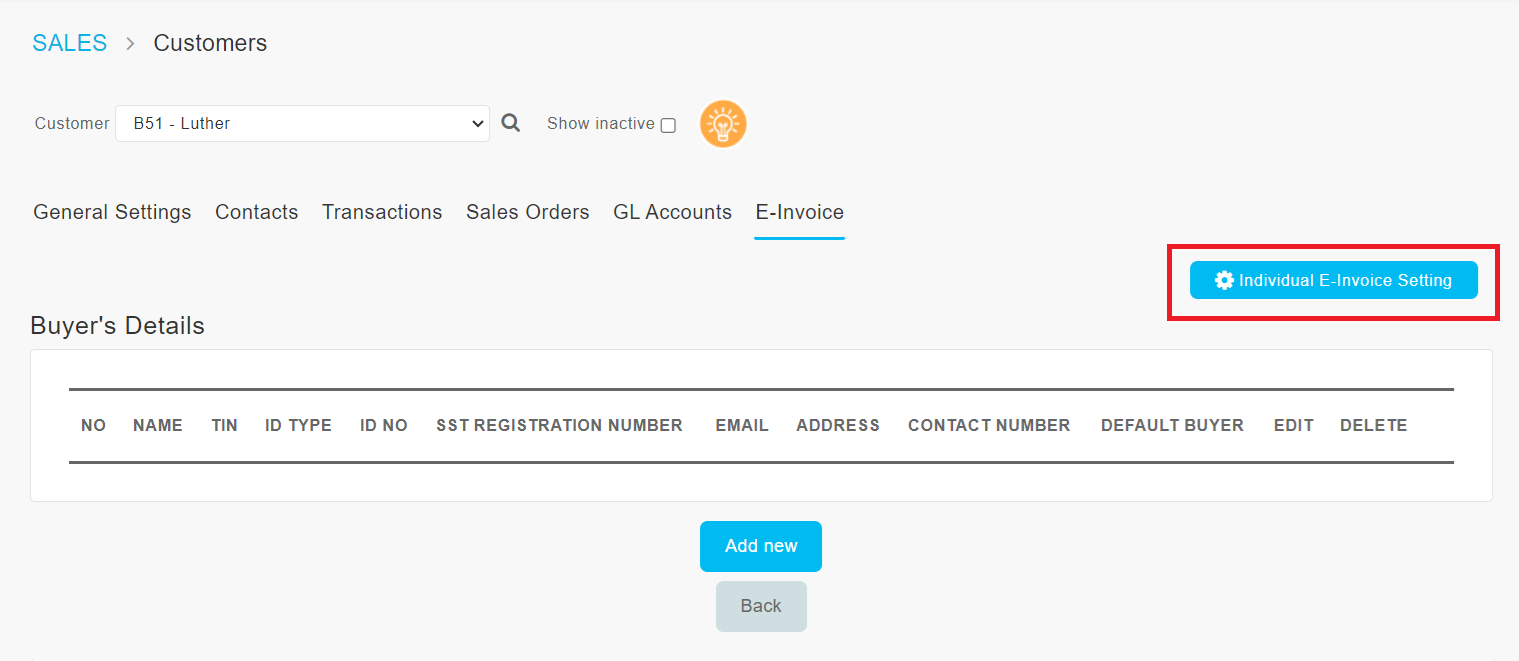
Task: Click the SST REGISTRATION NUMBER column header
Action: (x=559, y=425)
